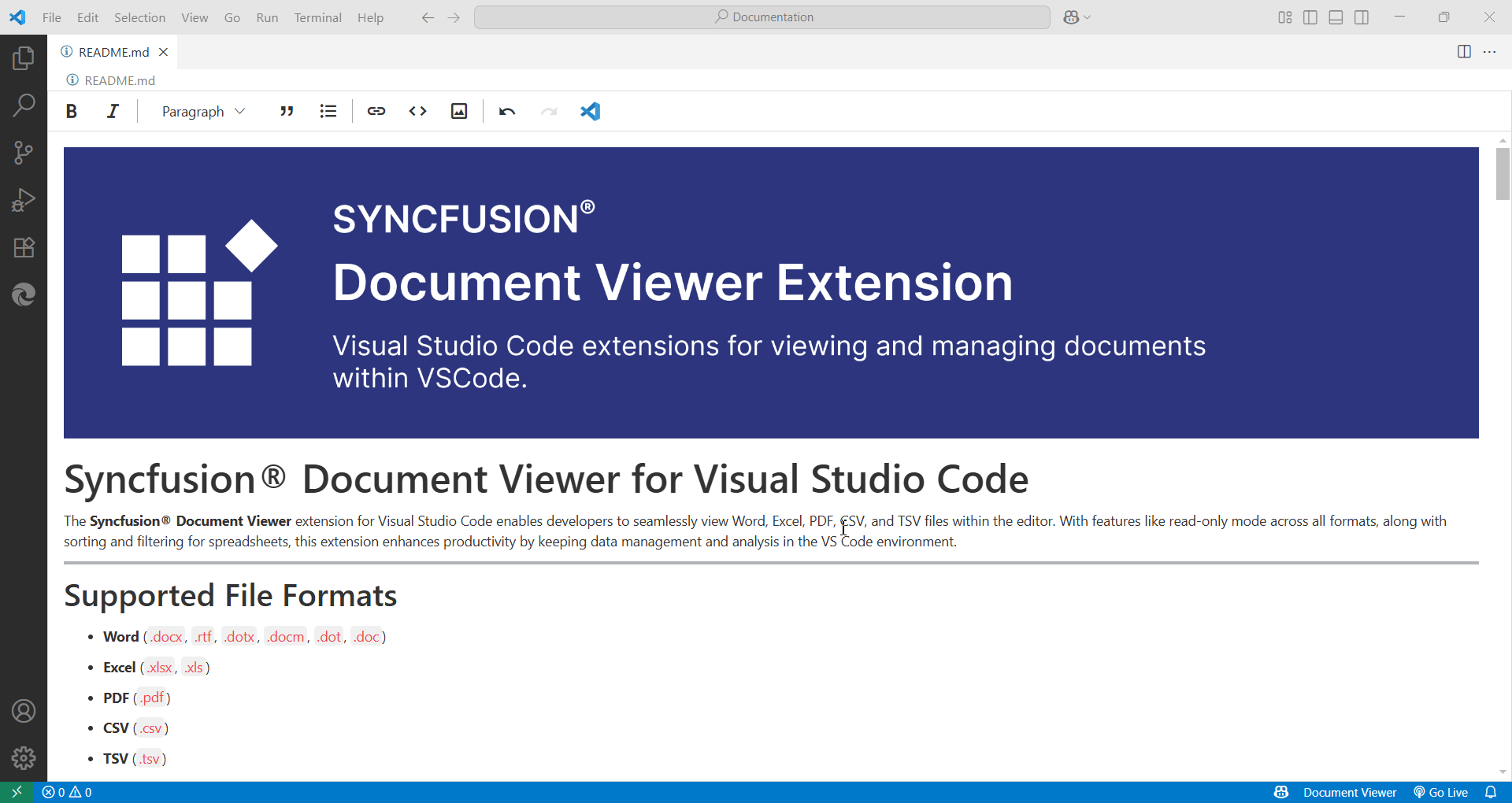Click the .csv code text
The height and width of the screenshot is (803, 1512).
pyautogui.click(x=150, y=728)
